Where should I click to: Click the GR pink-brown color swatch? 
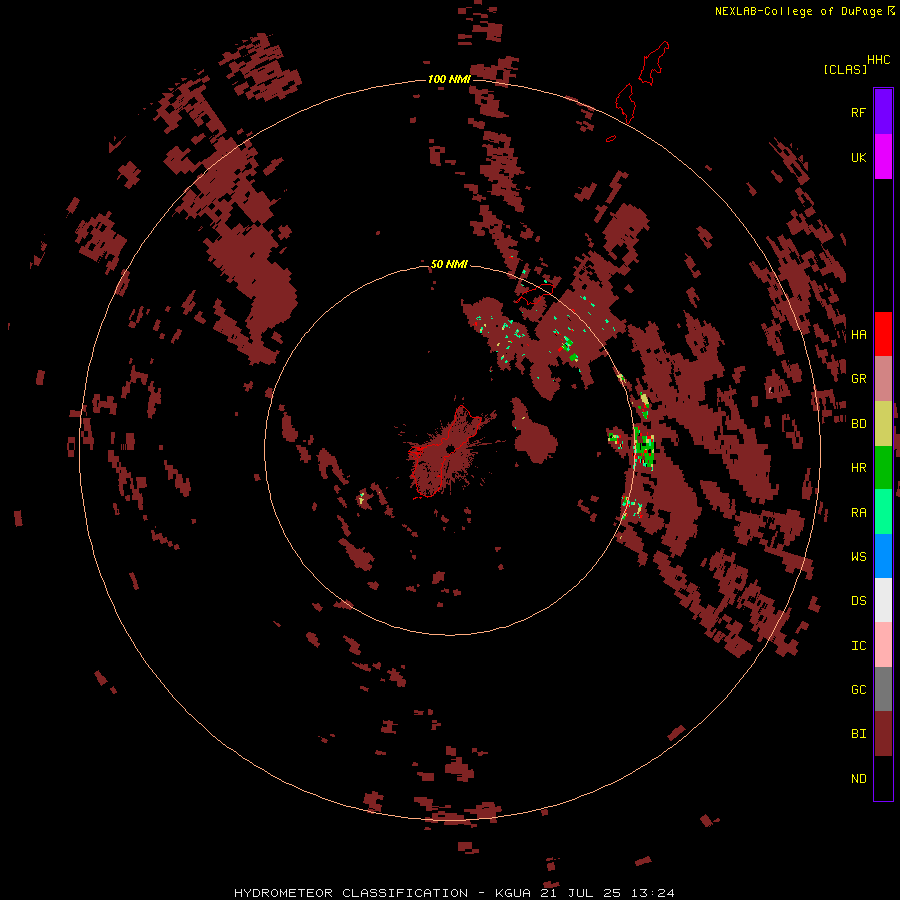click(x=883, y=379)
